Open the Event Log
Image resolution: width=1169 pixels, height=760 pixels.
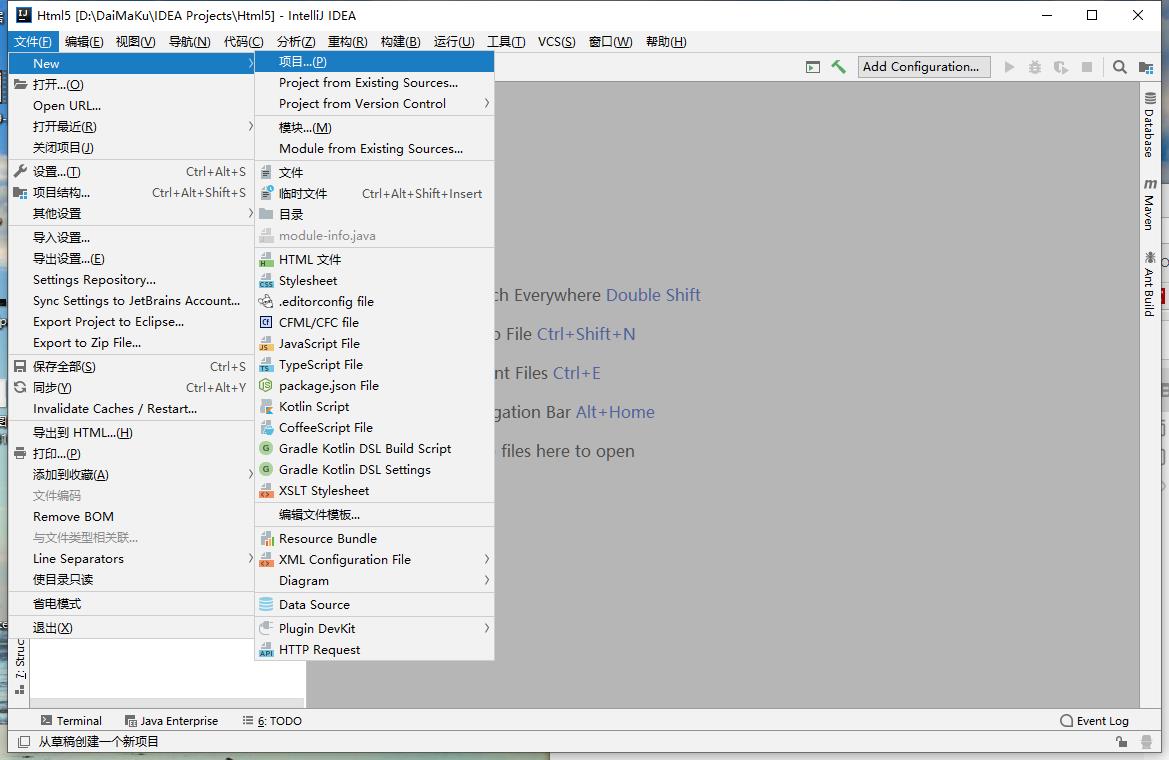coord(1094,720)
